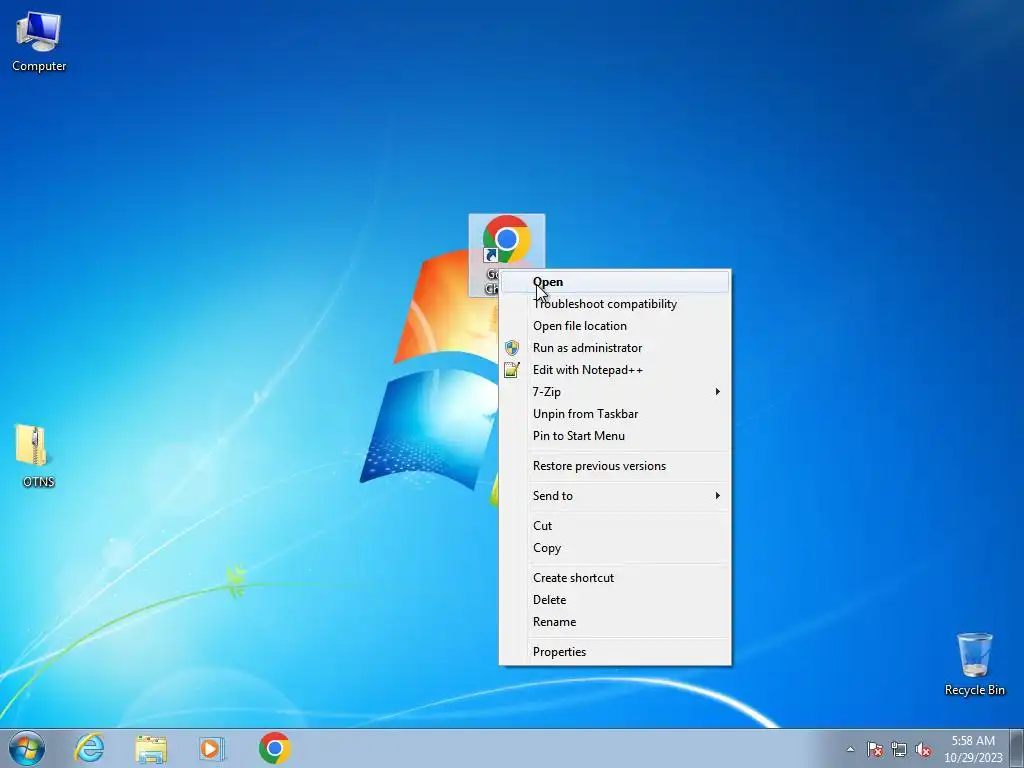Image resolution: width=1024 pixels, height=768 pixels.
Task: Open the clock showing 5:58 AM
Action: (973, 749)
